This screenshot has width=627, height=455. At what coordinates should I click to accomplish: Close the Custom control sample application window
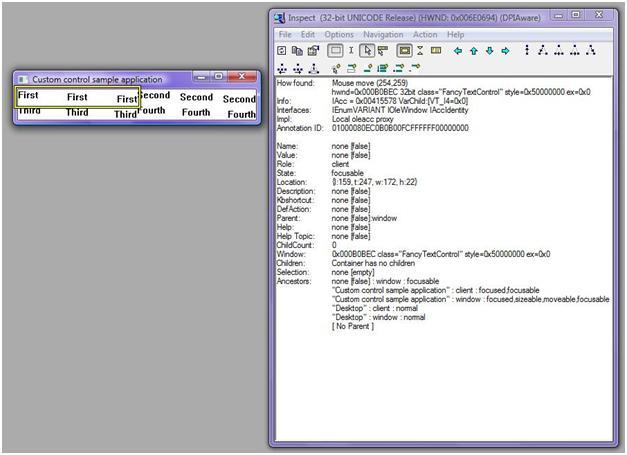click(x=242, y=76)
